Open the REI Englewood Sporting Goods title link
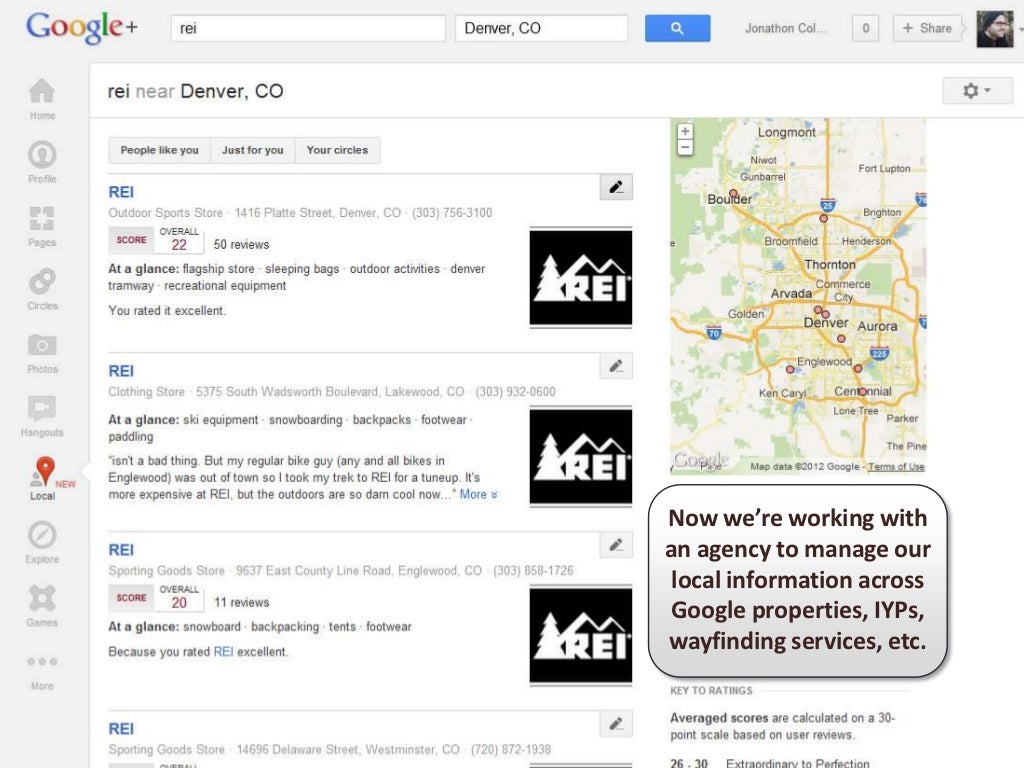This screenshot has width=1024, height=768. click(x=121, y=550)
